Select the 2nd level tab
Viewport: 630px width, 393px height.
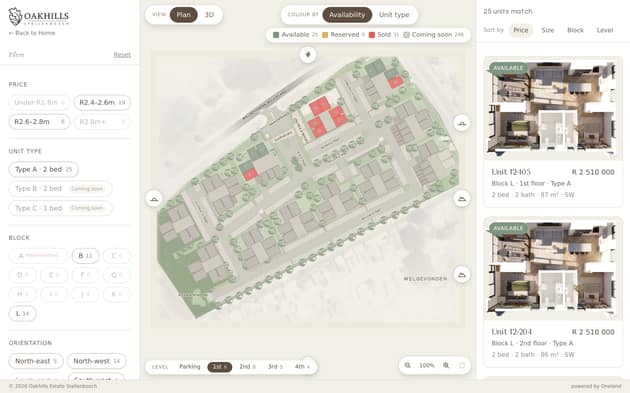(247, 366)
